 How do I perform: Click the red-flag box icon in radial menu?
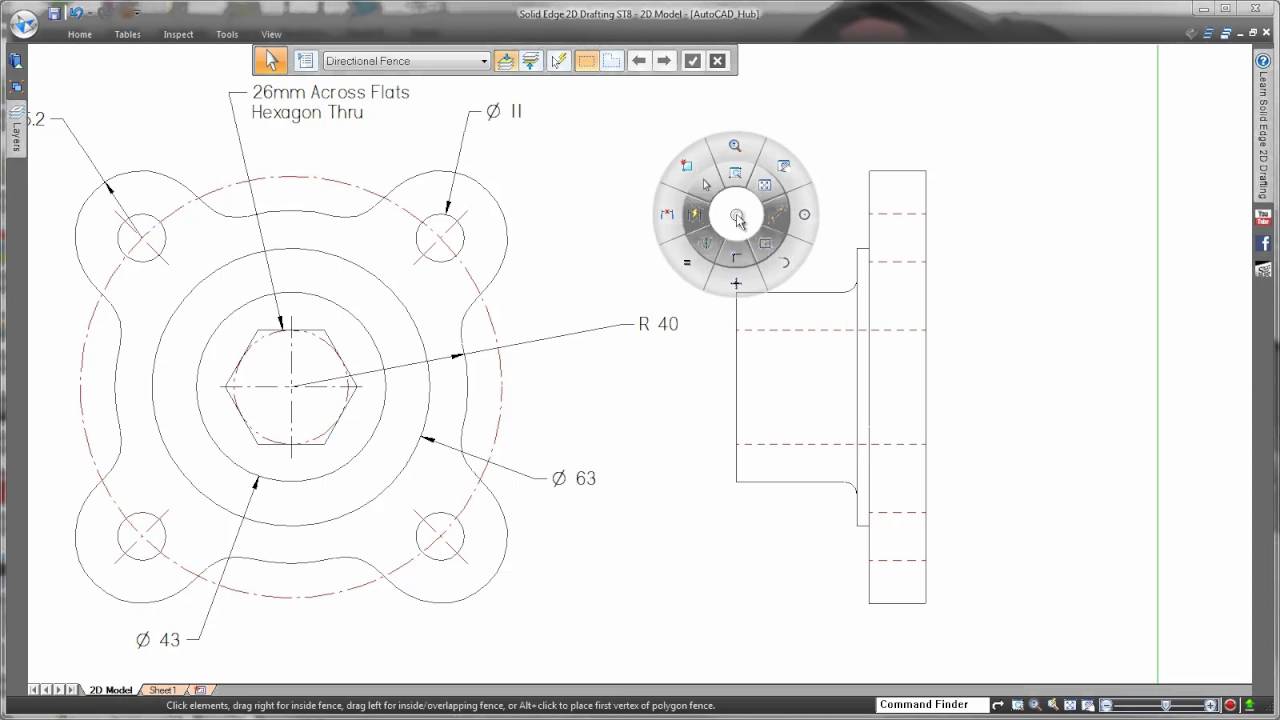686,165
